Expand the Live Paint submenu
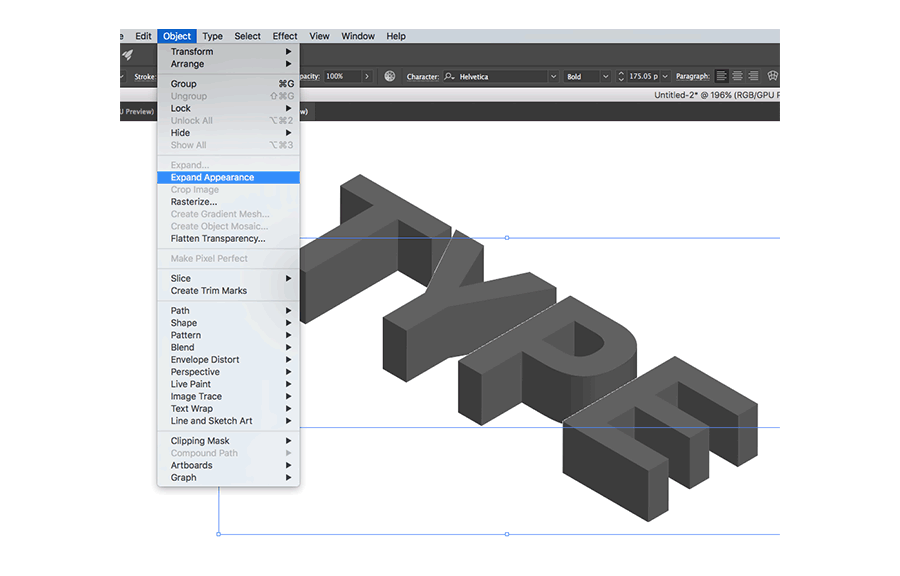This screenshot has height=576, width=900. (x=228, y=384)
